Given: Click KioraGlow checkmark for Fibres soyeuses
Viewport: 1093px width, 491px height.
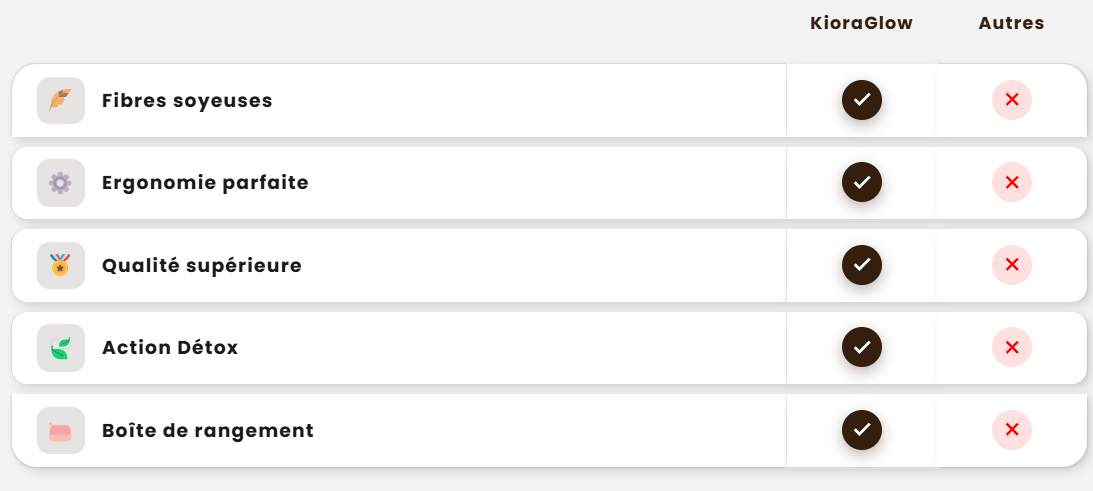Looking at the screenshot, I should (861, 100).
